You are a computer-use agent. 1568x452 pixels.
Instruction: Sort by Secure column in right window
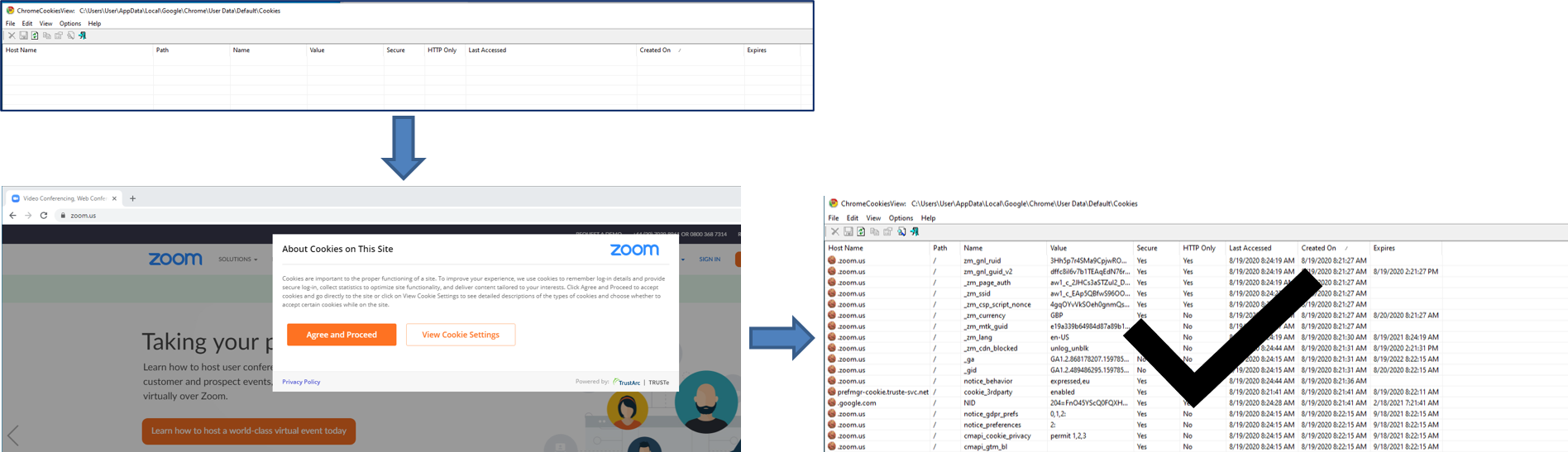point(1156,248)
